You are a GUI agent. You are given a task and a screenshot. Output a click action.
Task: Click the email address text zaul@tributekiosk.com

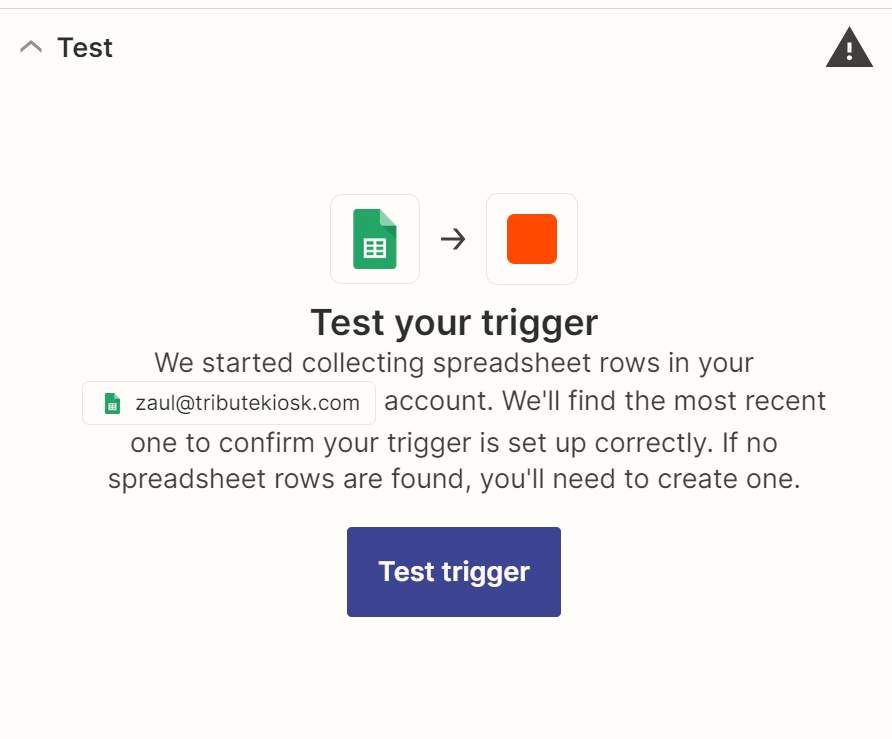(247, 404)
